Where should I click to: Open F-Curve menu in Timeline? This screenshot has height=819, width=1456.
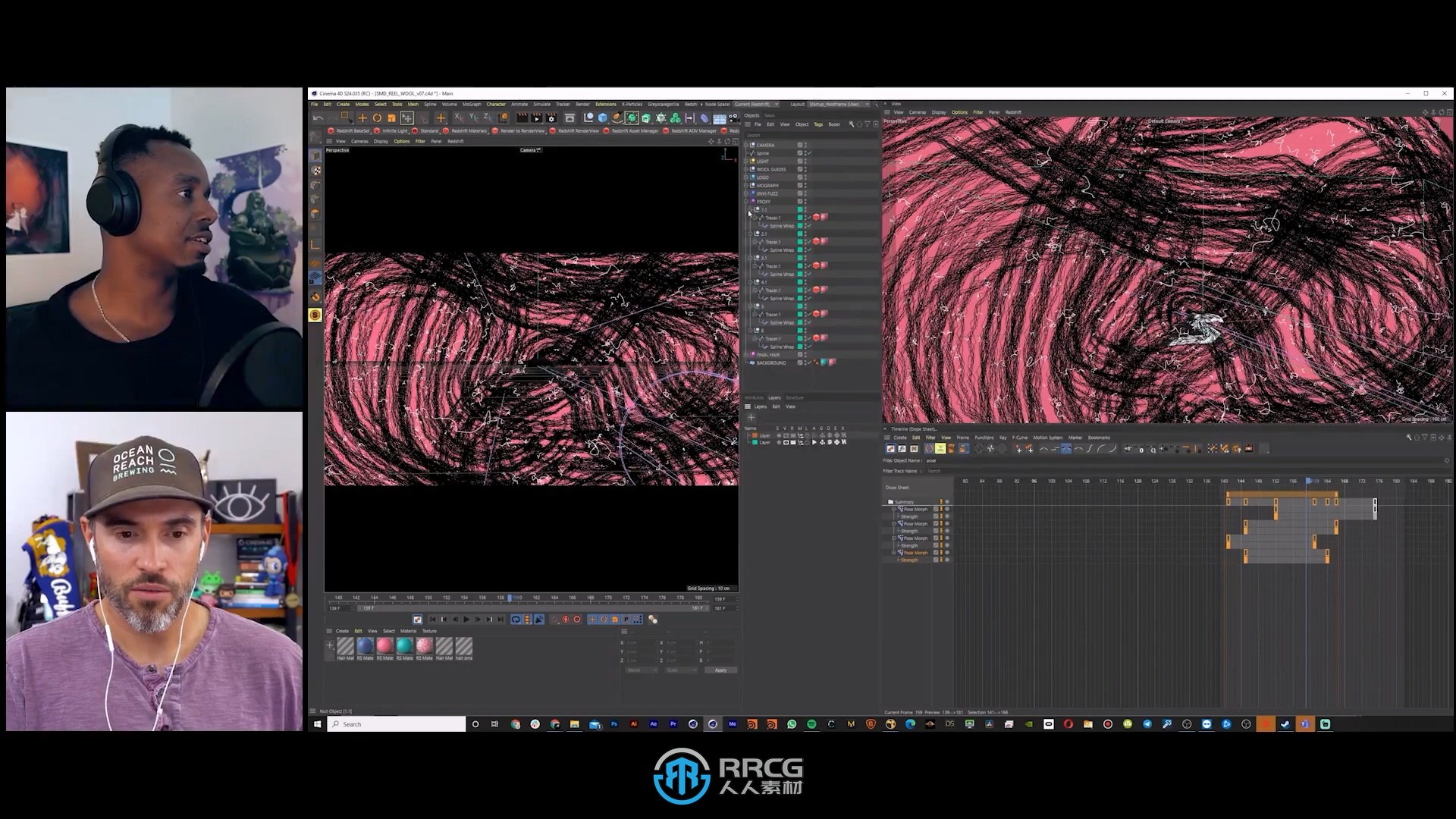(x=1020, y=438)
